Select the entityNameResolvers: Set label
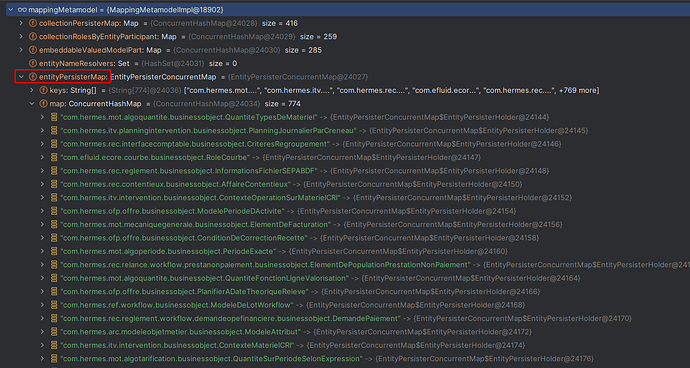The image size is (690, 368). [x=84, y=63]
